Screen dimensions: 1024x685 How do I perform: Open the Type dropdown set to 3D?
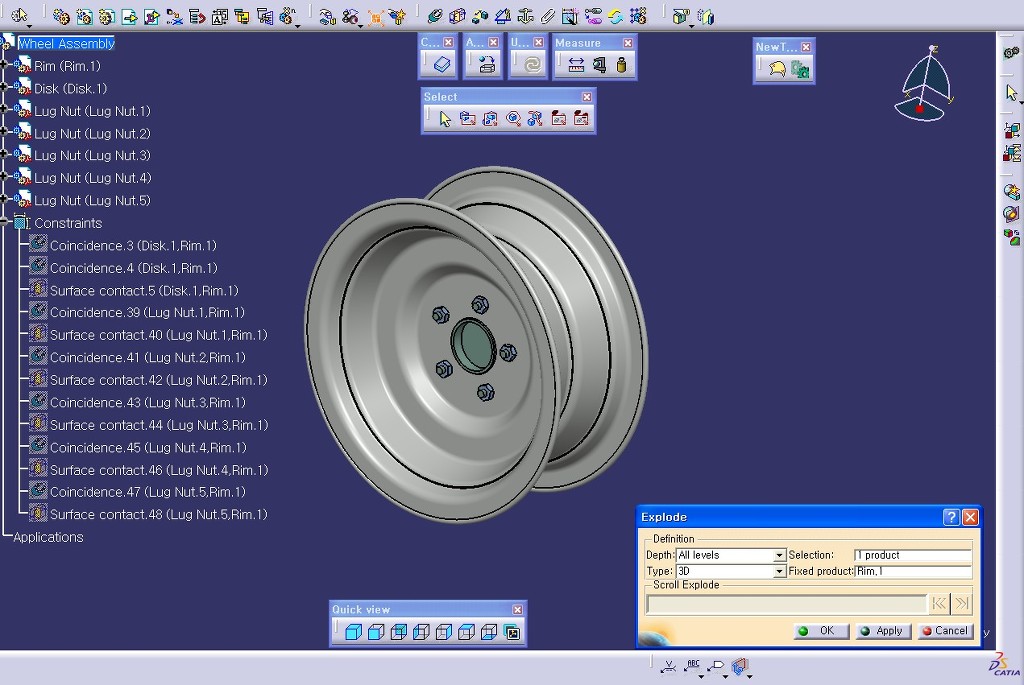point(779,572)
